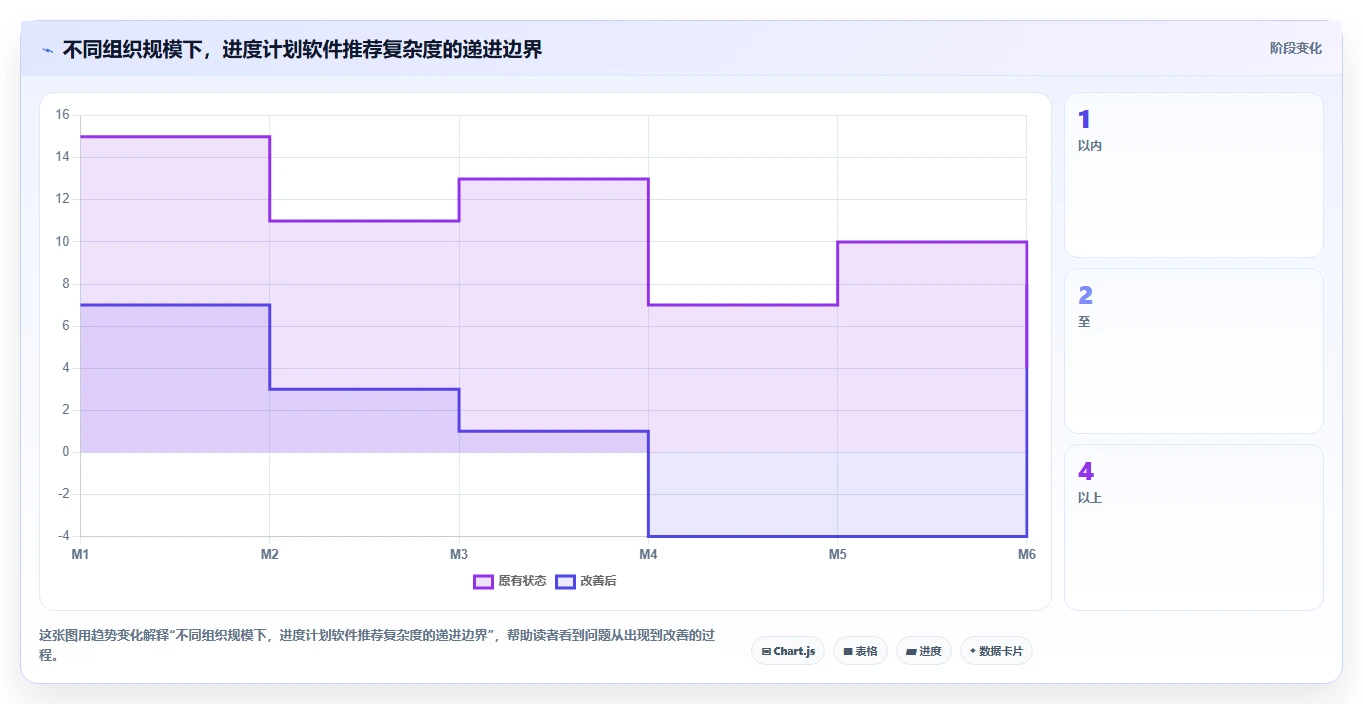Click the M5 x-axis label

pos(837,554)
